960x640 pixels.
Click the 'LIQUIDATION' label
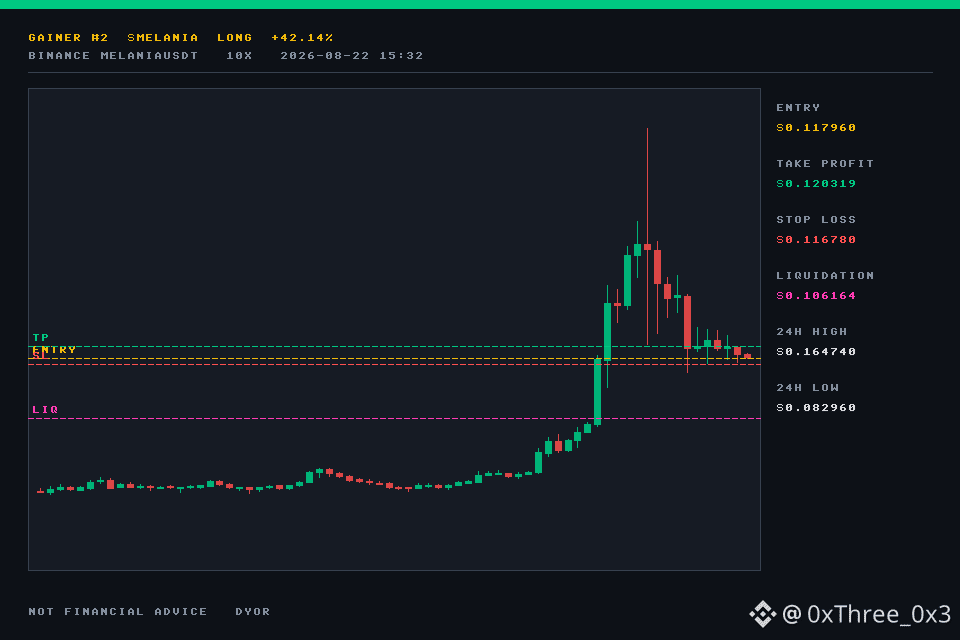click(x=825, y=276)
